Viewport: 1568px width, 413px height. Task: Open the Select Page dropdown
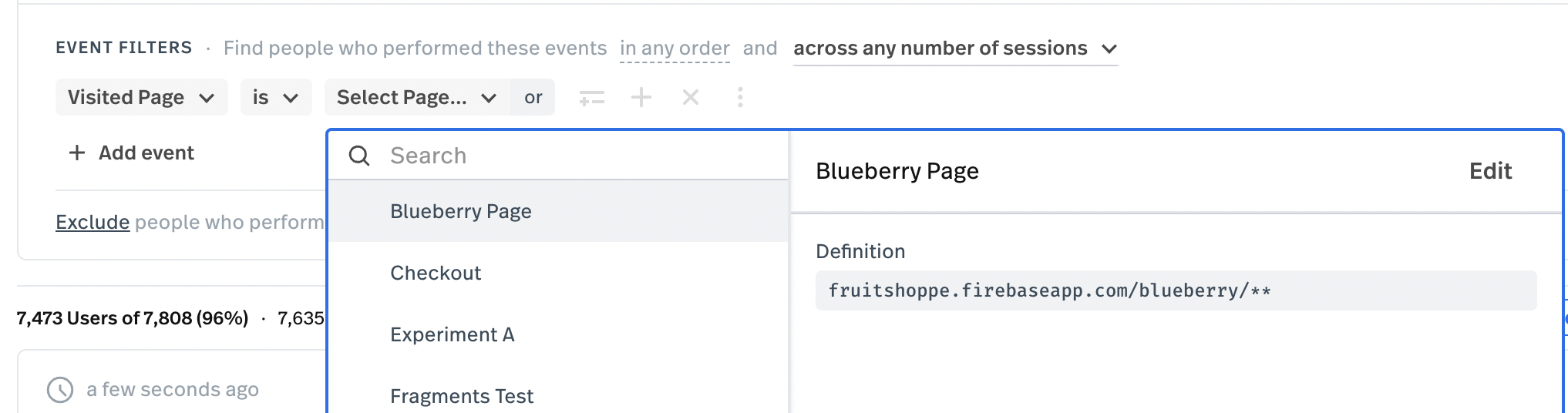pos(417,97)
